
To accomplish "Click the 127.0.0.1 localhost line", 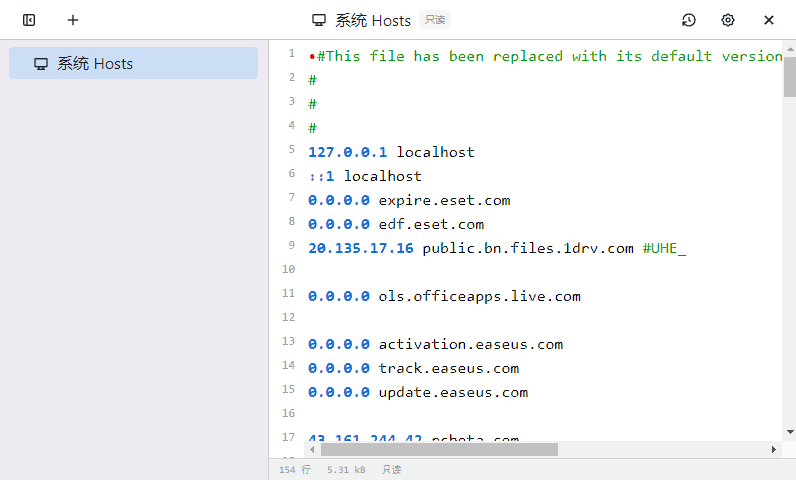I will click(x=391, y=152).
